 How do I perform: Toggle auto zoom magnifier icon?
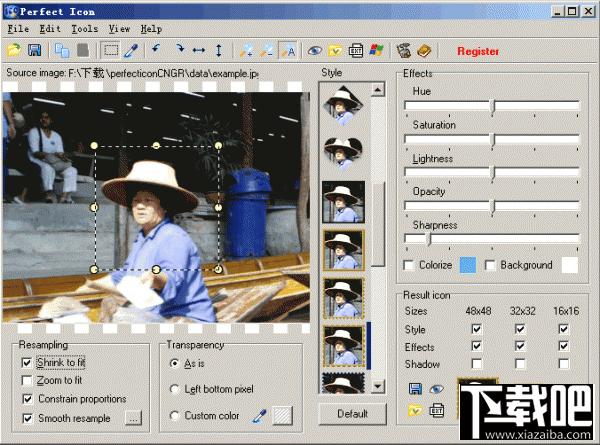(288, 51)
